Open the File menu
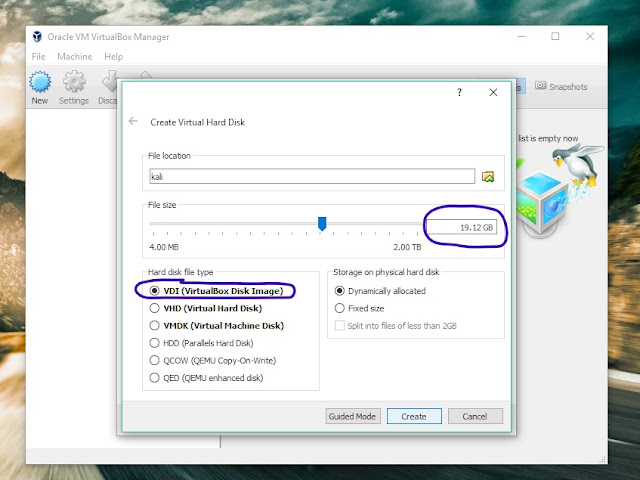Screen dimensions: 640x480 coord(38,57)
